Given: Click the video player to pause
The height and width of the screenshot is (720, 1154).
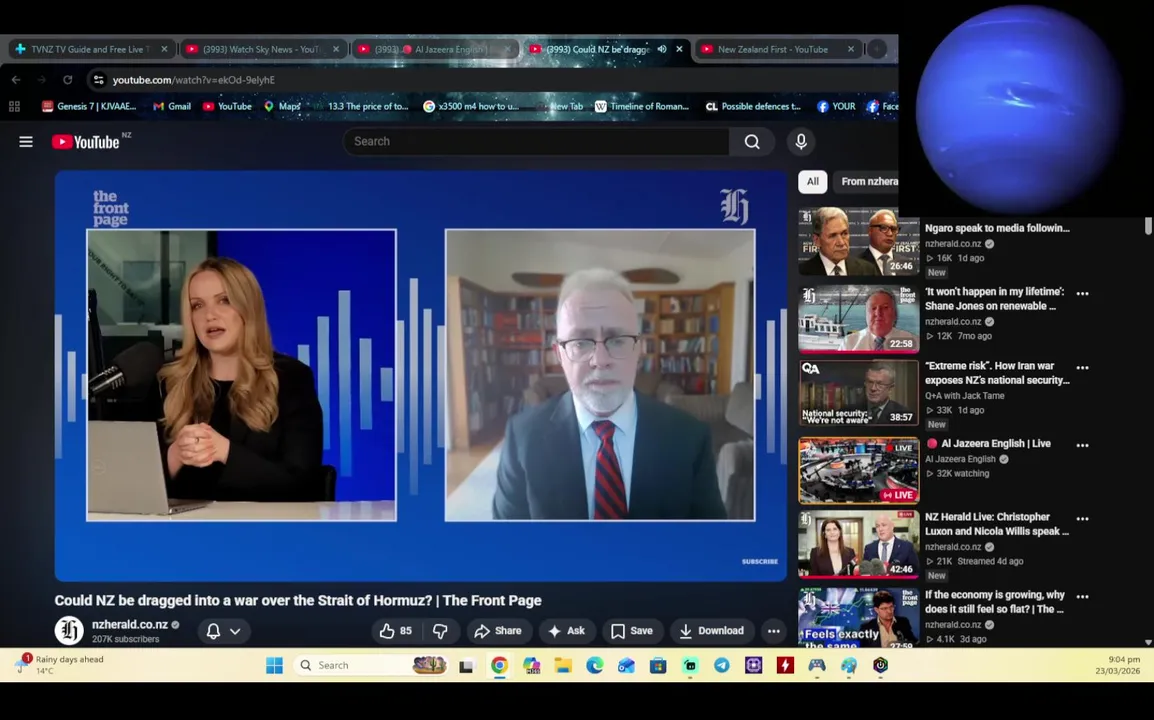Looking at the screenshot, I should [421, 375].
